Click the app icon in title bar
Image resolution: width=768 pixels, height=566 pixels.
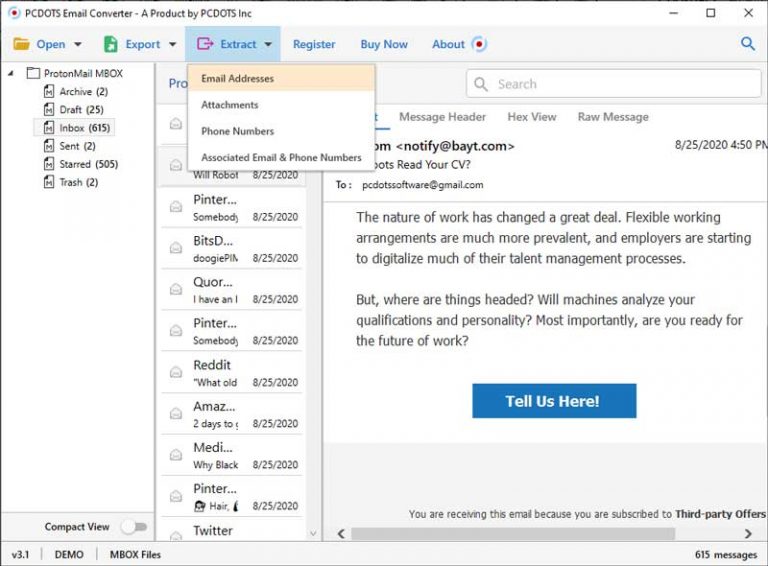pyautogui.click(x=14, y=13)
